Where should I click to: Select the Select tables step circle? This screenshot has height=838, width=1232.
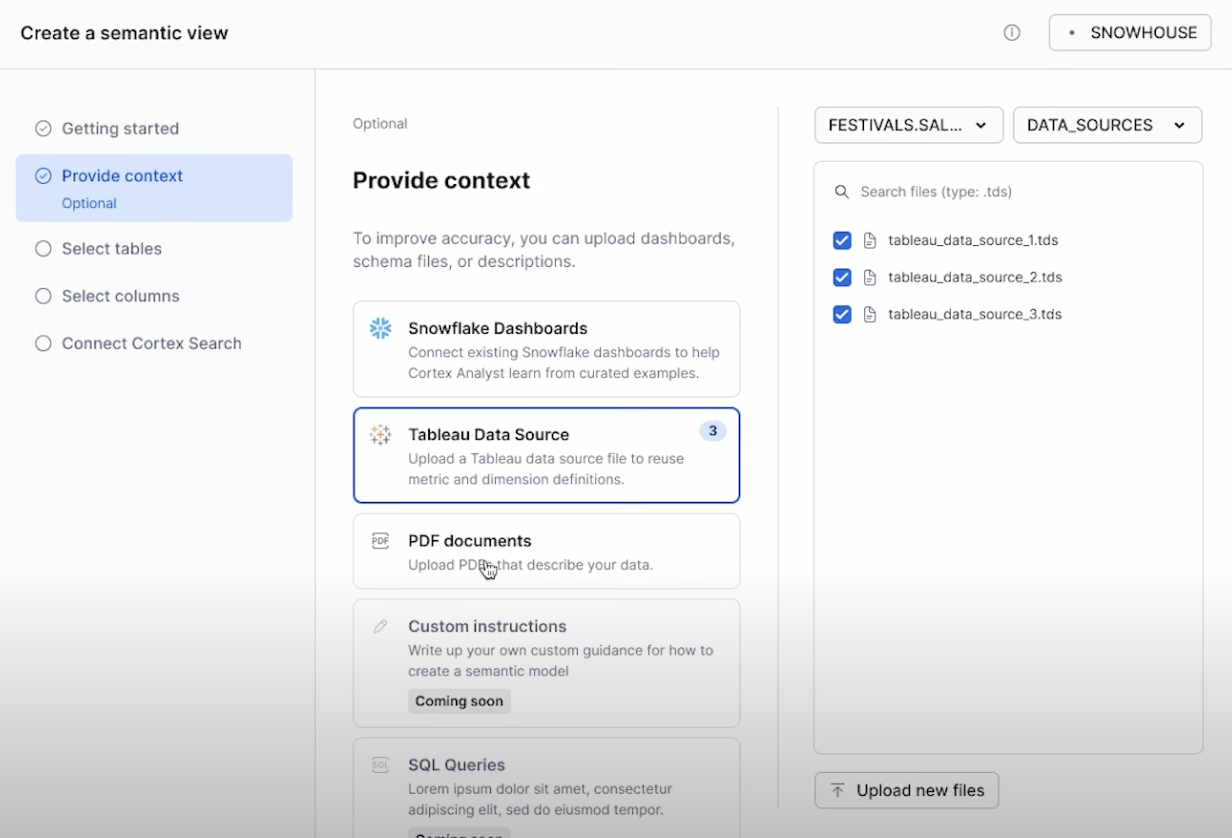pos(43,249)
